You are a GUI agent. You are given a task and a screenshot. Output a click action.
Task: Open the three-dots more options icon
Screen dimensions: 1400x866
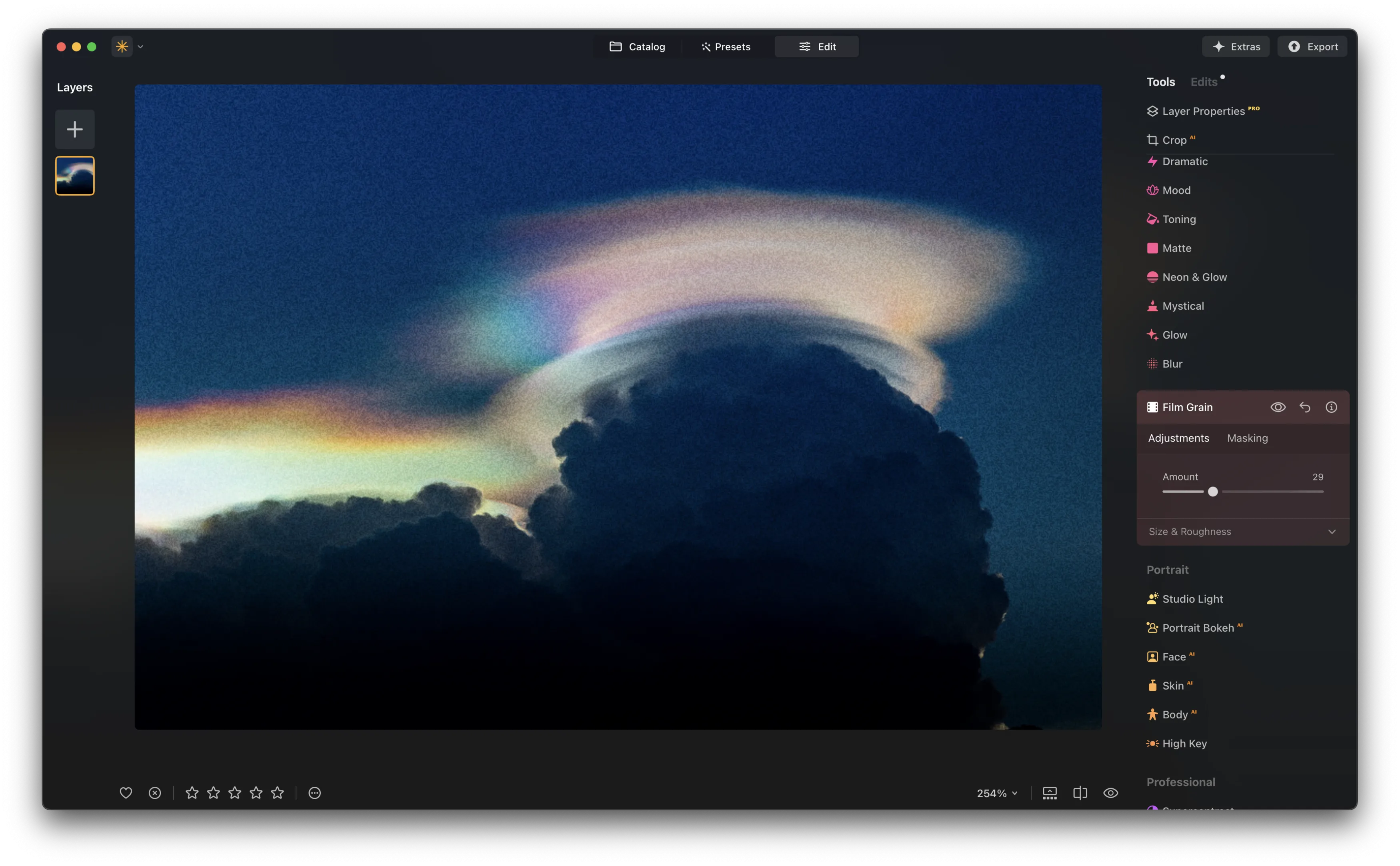pyautogui.click(x=314, y=793)
